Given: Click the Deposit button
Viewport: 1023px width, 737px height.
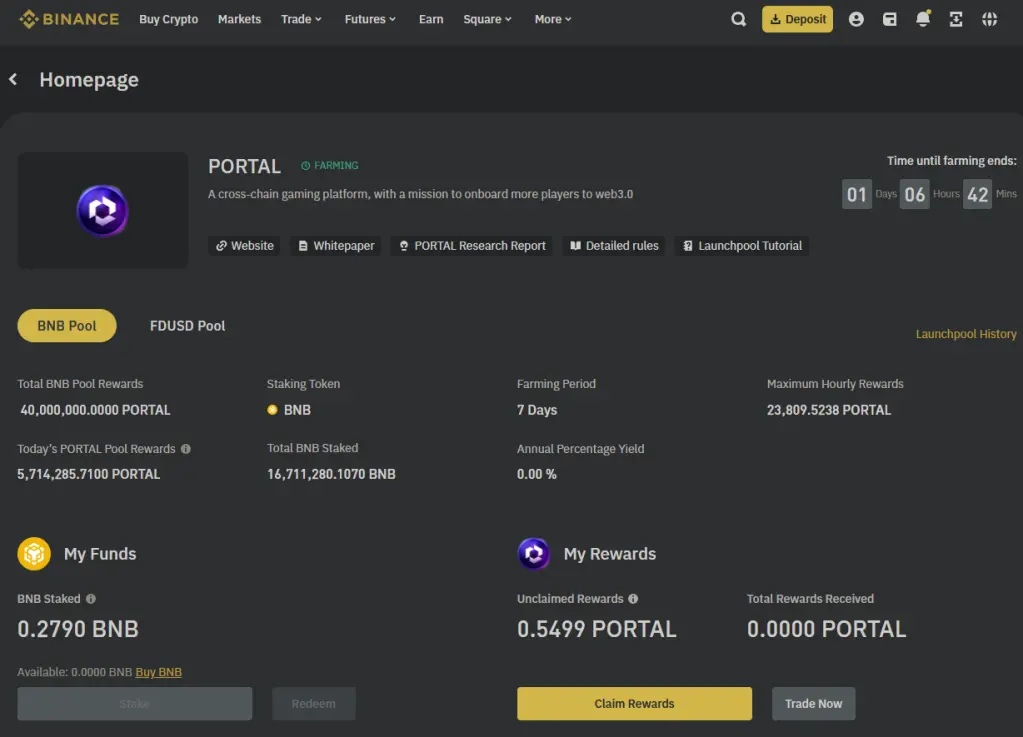Looking at the screenshot, I should click(797, 20).
